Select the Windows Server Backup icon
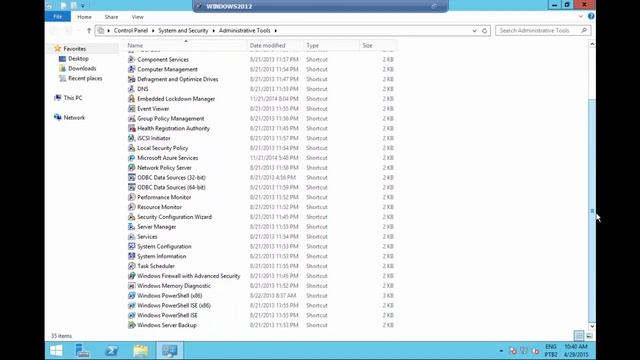Viewport: 640px width, 360px height. (131, 325)
